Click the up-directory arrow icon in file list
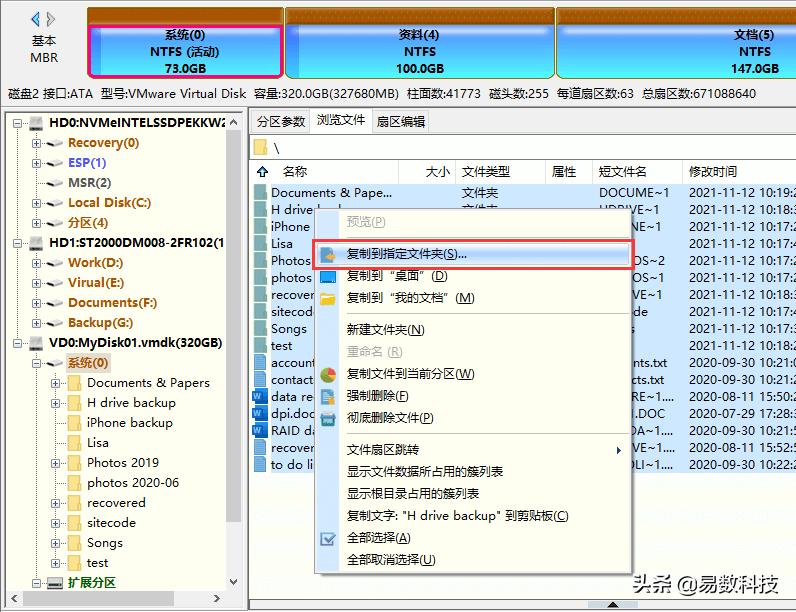This screenshot has width=796, height=612. pyautogui.click(x=262, y=172)
